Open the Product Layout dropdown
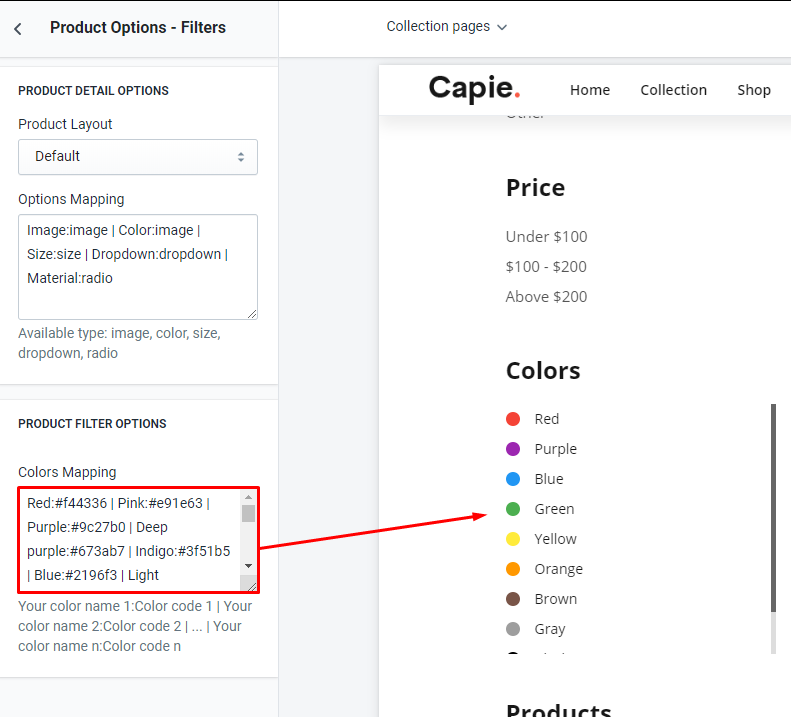The width and height of the screenshot is (791, 717). tap(138, 157)
